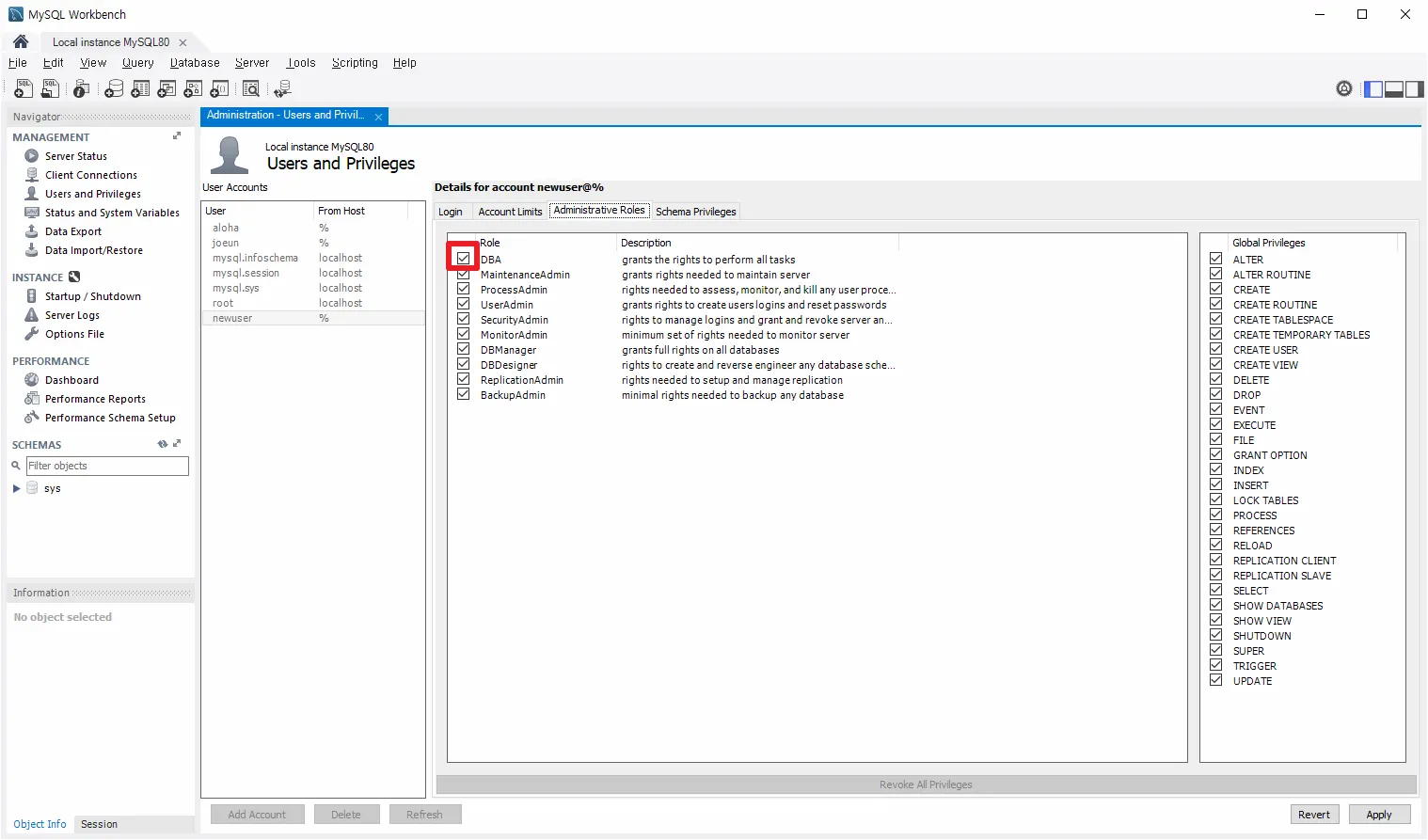Refresh the Schemas list

coord(163,444)
